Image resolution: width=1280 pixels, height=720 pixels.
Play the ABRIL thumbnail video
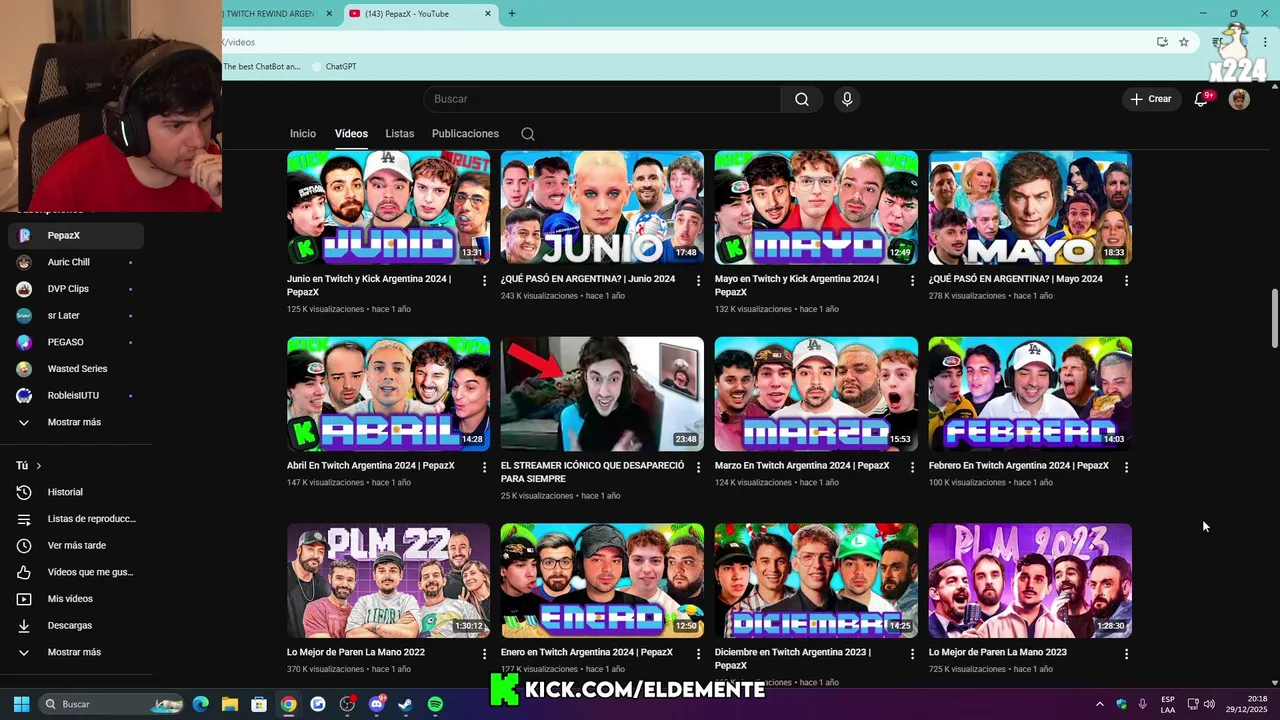coord(388,394)
